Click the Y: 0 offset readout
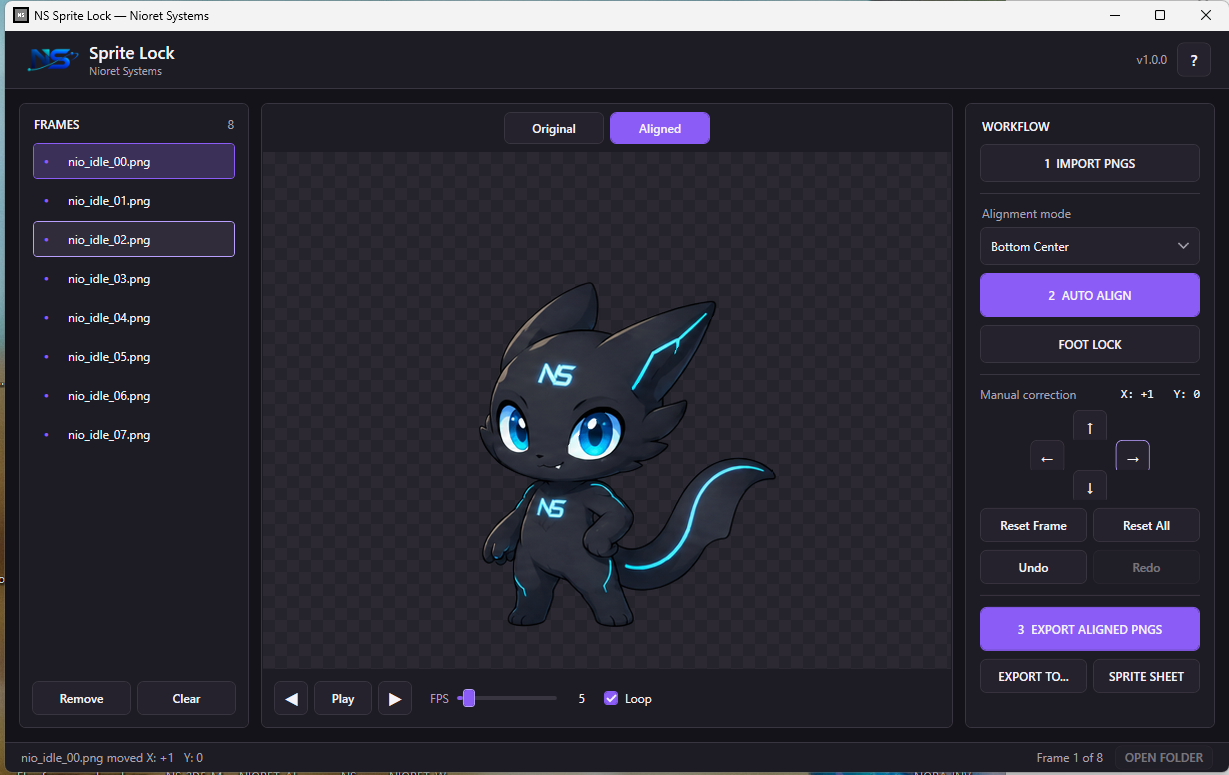The image size is (1229, 775). click(x=1185, y=394)
